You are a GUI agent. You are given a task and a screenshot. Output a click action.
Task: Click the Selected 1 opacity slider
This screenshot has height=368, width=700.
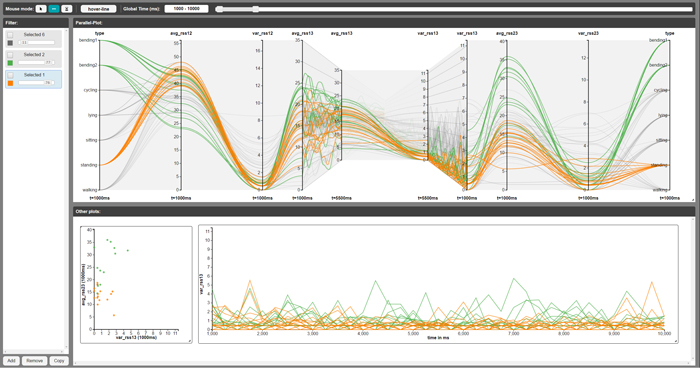pyautogui.click(x=36, y=83)
